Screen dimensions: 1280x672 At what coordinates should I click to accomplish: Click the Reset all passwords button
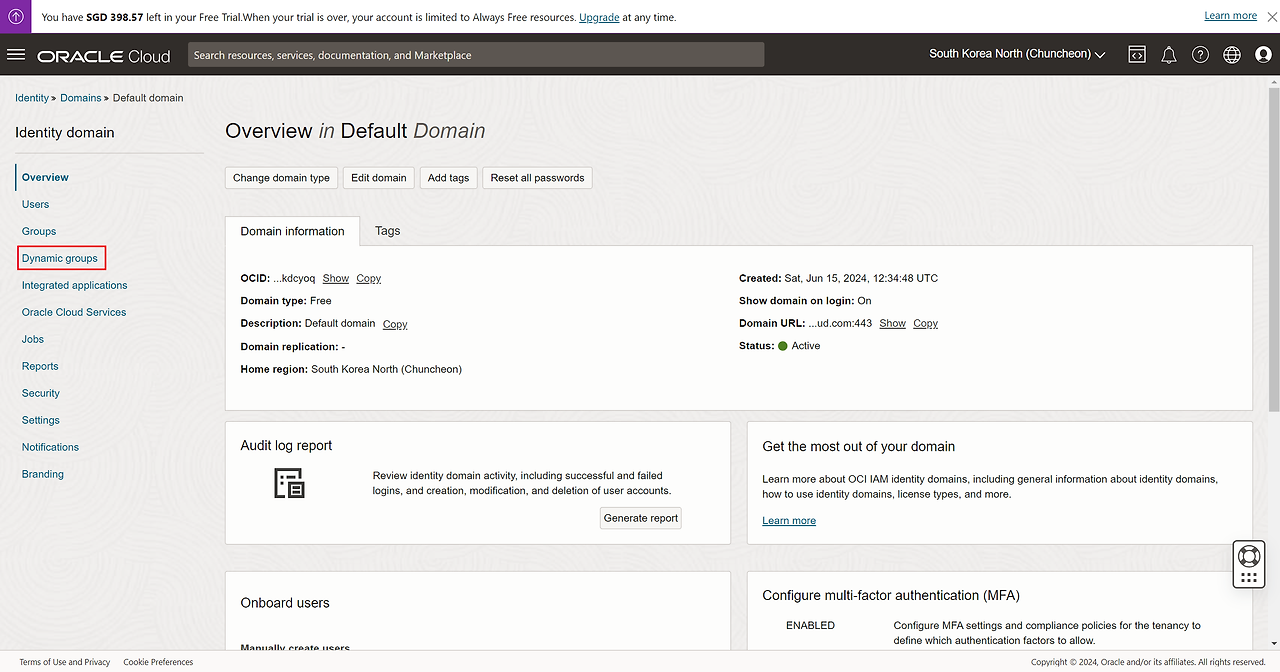[x=537, y=178]
